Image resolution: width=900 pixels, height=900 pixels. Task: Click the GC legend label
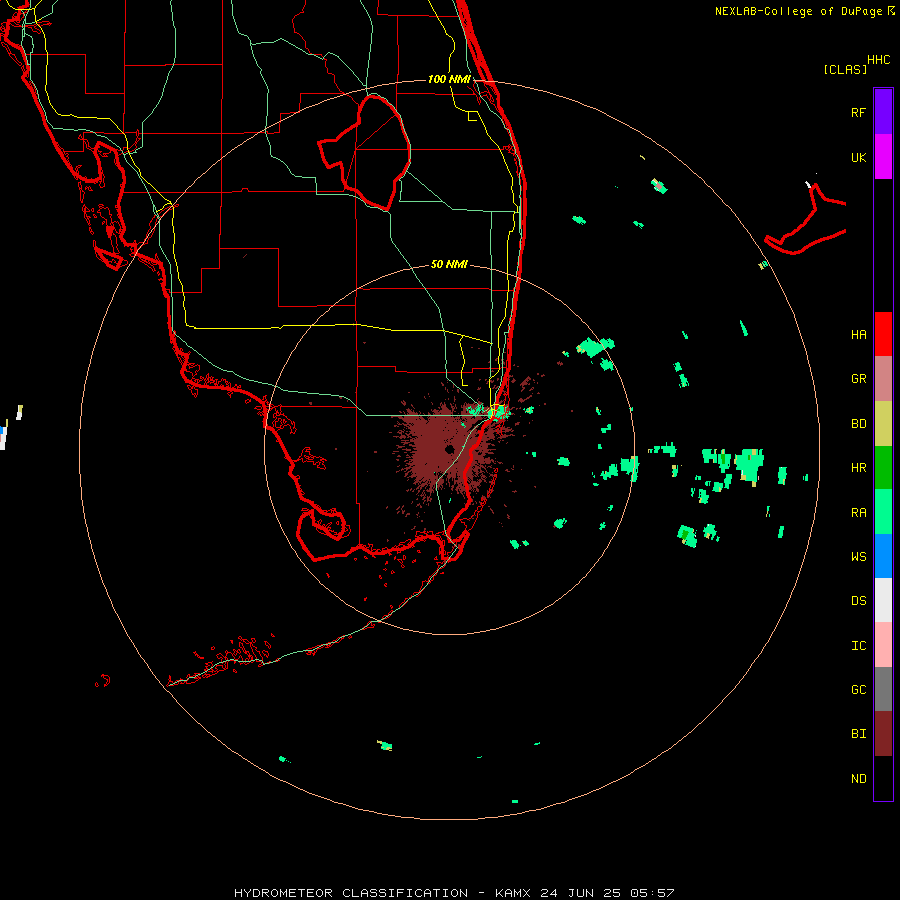click(859, 690)
